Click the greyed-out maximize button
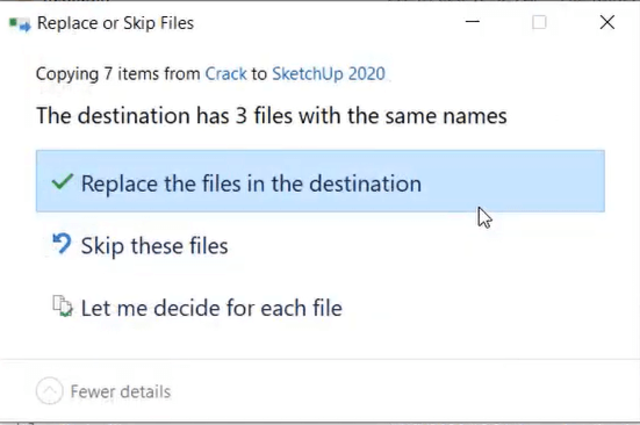 [x=539, y=22]
